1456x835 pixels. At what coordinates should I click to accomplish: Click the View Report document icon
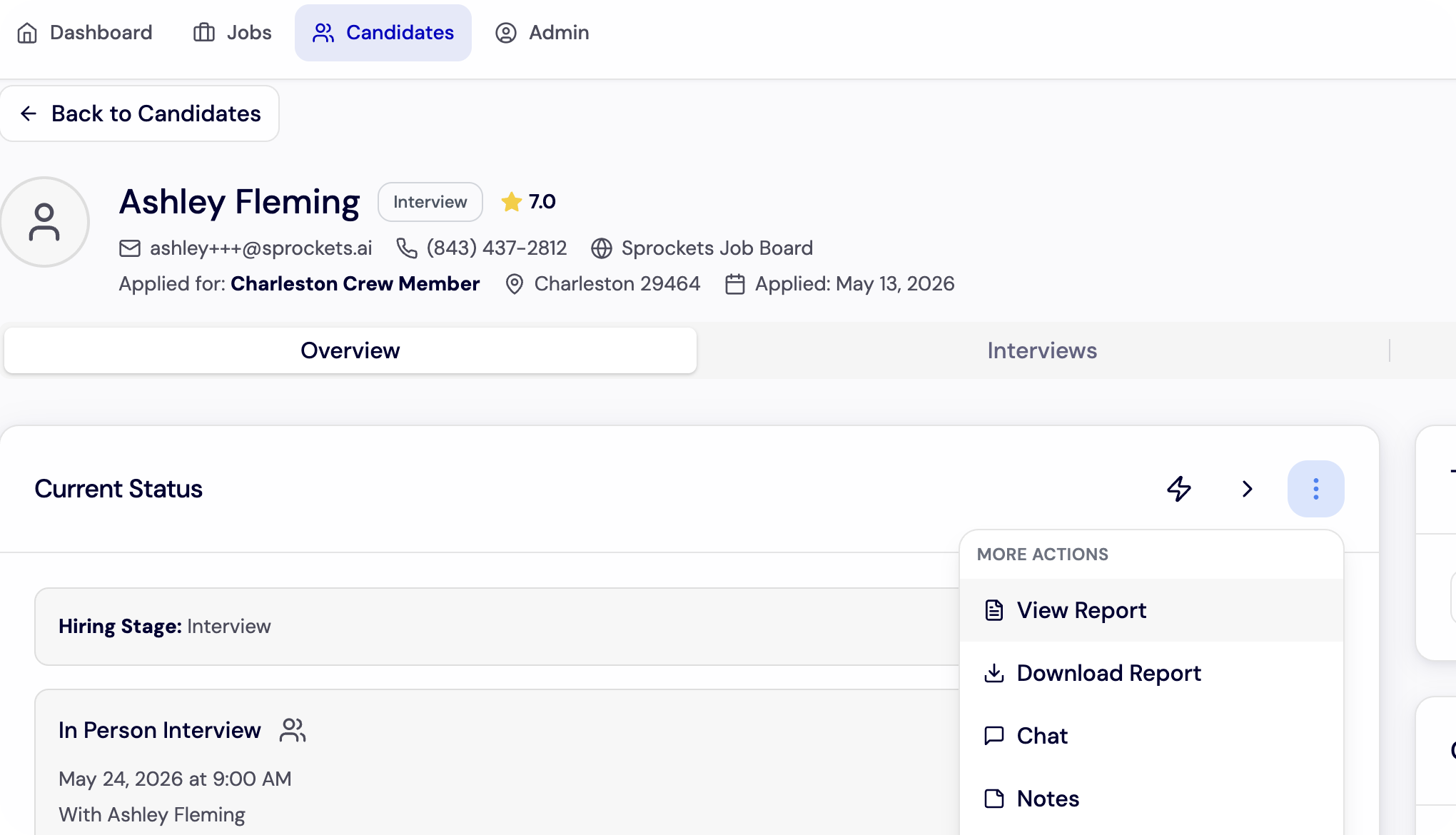994,610
